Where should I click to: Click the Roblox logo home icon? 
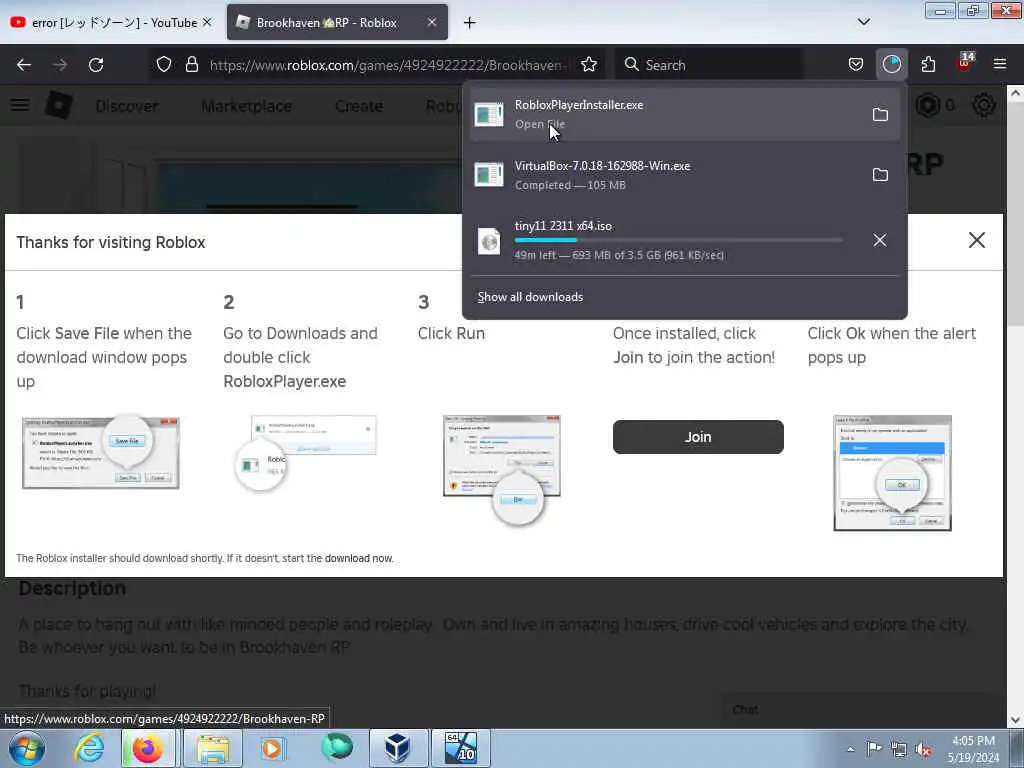(x=59, y=105)
